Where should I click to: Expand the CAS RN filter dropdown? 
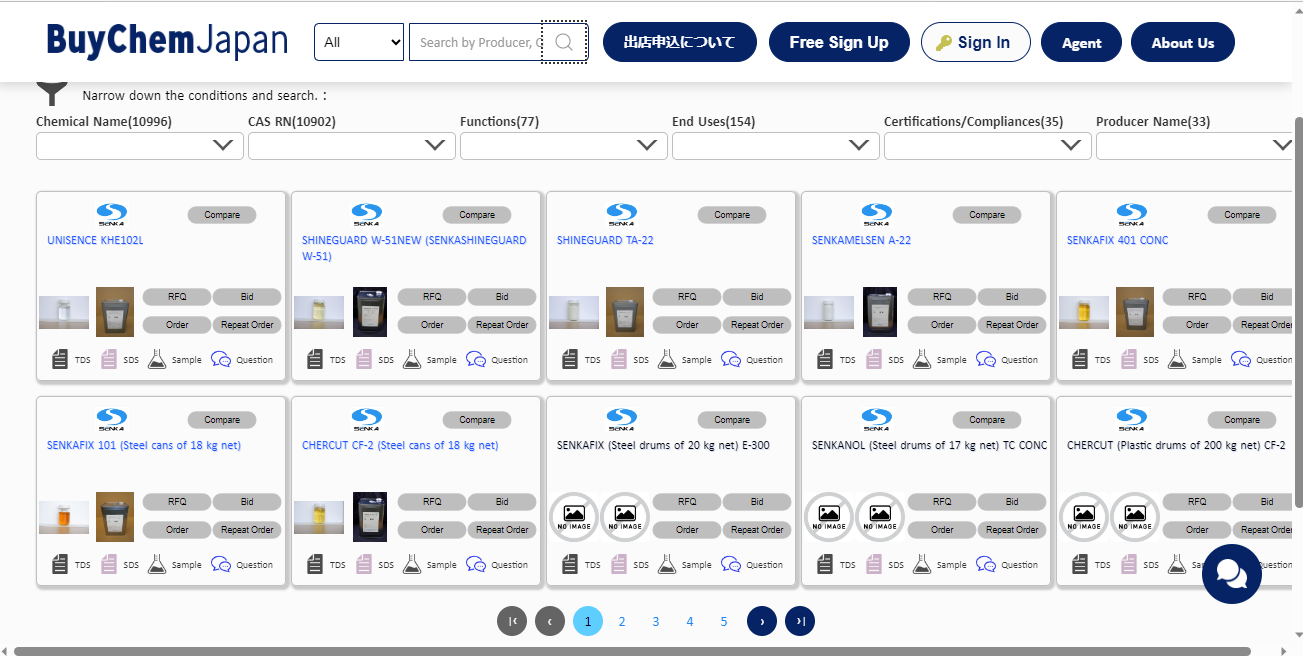click(352, 145)
